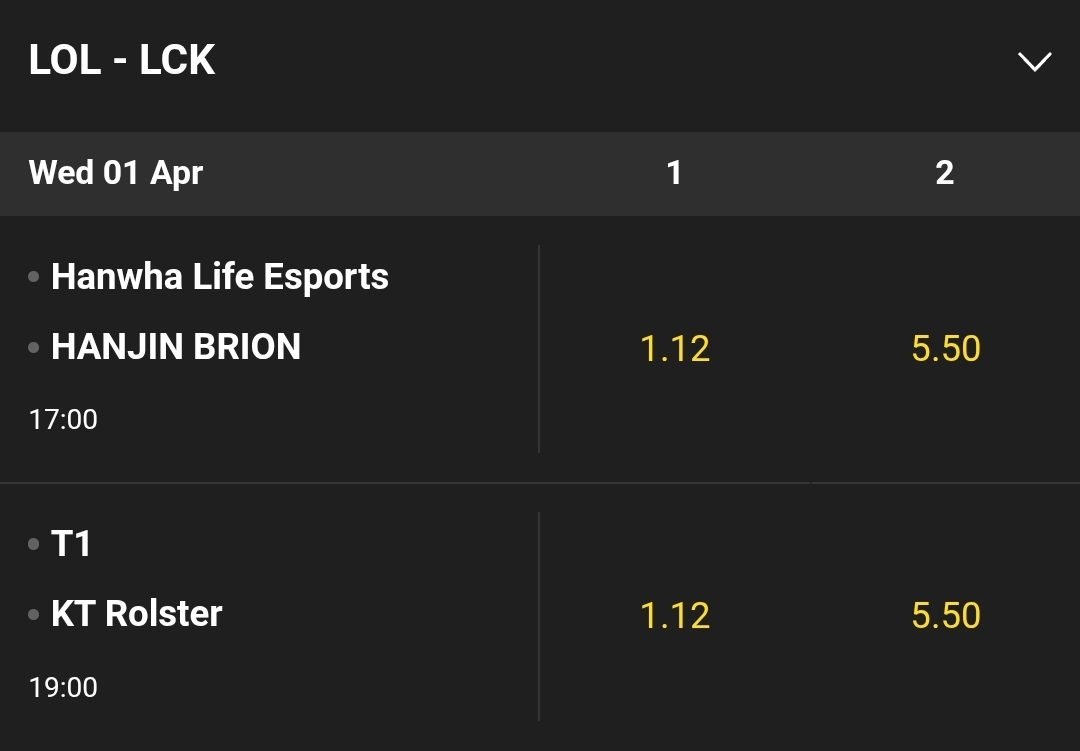
Task: Pick KT Rolster to win at 5.50
Action: (946, 616)
